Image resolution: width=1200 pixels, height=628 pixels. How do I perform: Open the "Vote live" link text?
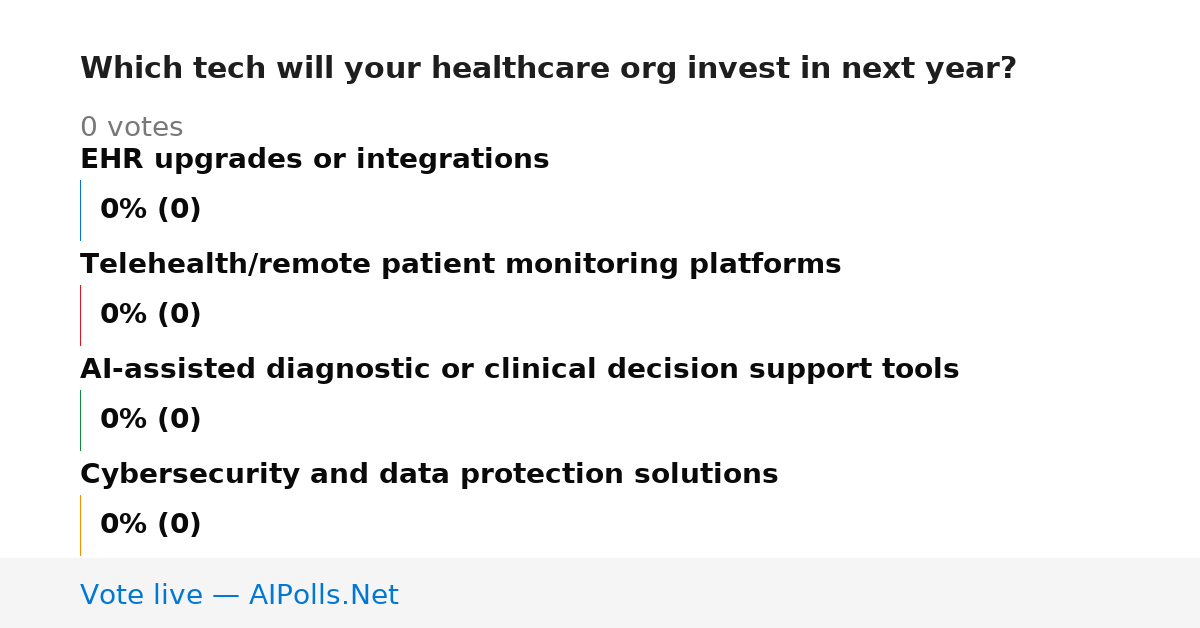[141, 596]
